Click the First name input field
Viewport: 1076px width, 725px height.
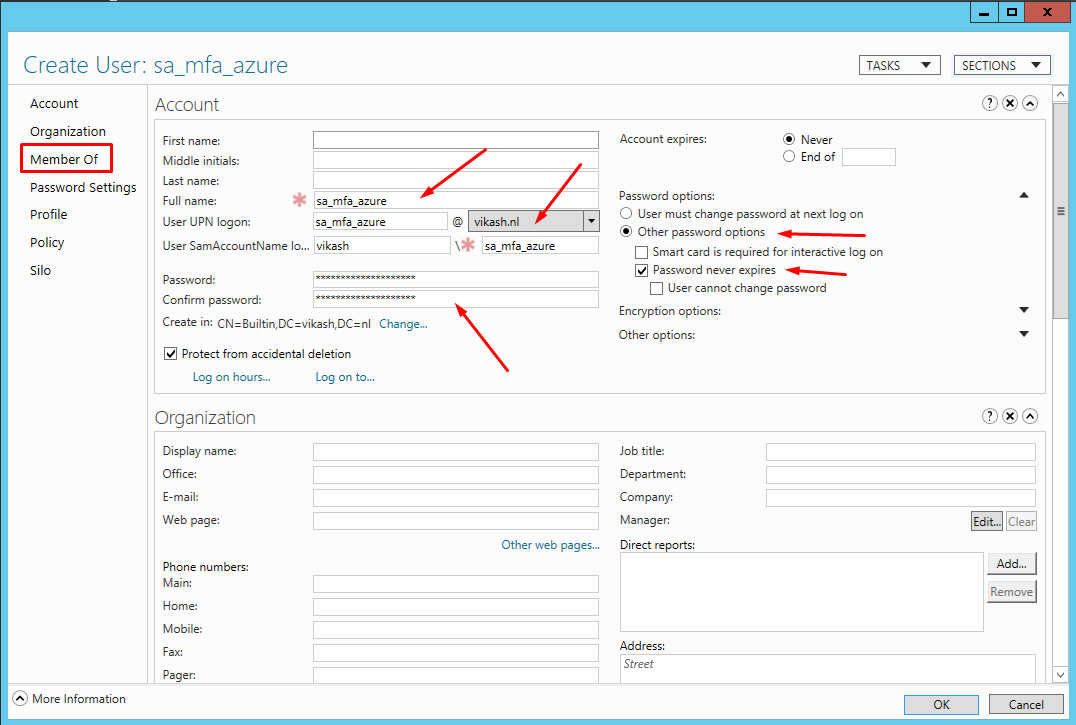pos(456,140)
